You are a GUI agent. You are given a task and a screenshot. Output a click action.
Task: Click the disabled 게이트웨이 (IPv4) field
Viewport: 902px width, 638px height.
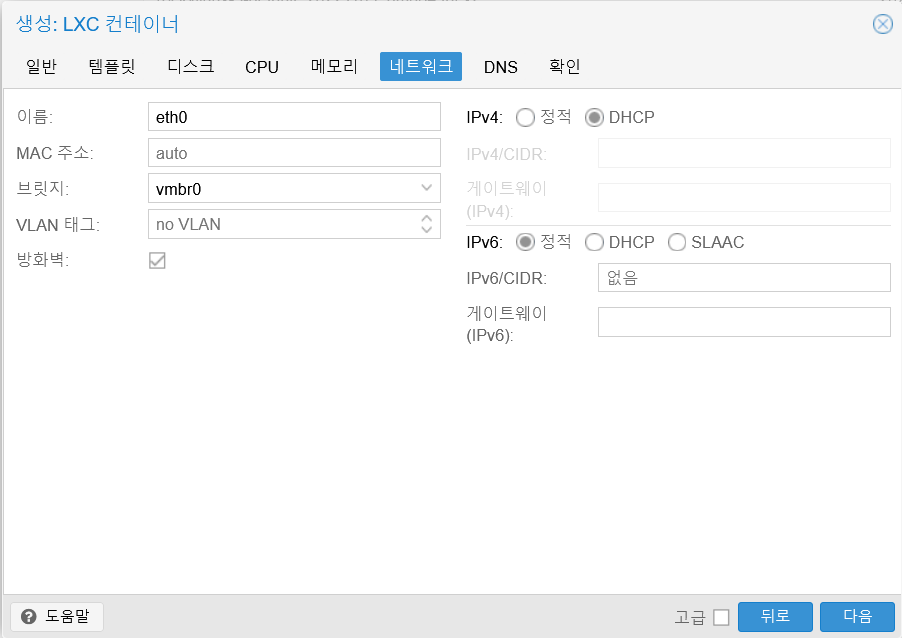click(x=744, y=197)
